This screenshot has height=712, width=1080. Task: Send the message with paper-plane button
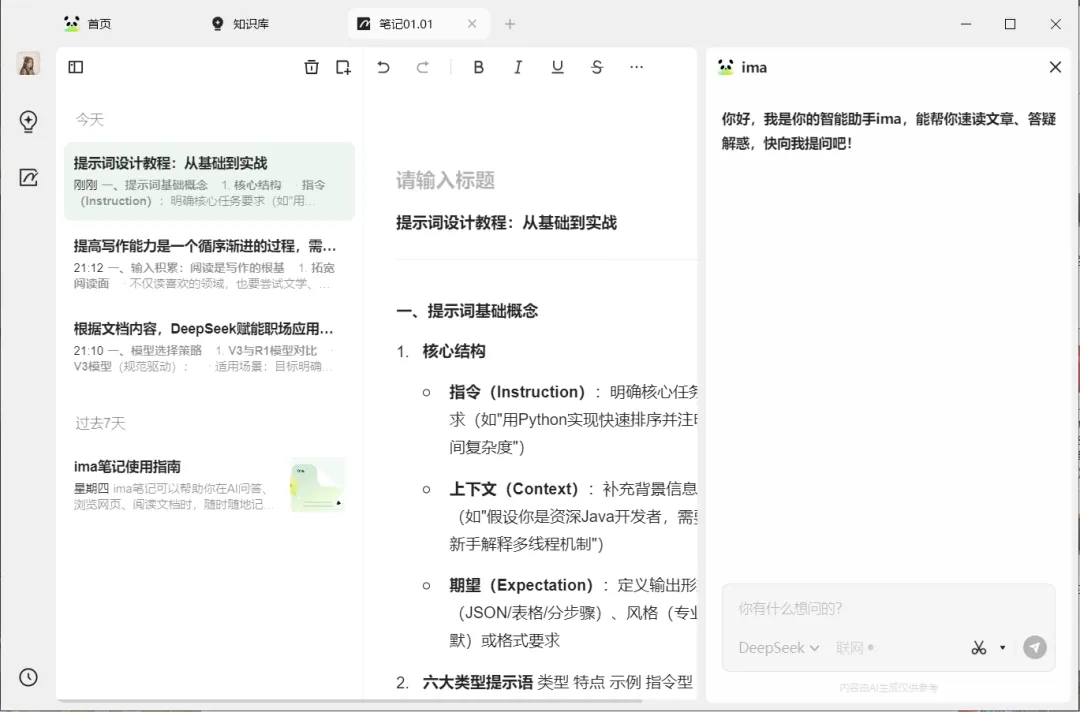click(x=1035, y=647)
